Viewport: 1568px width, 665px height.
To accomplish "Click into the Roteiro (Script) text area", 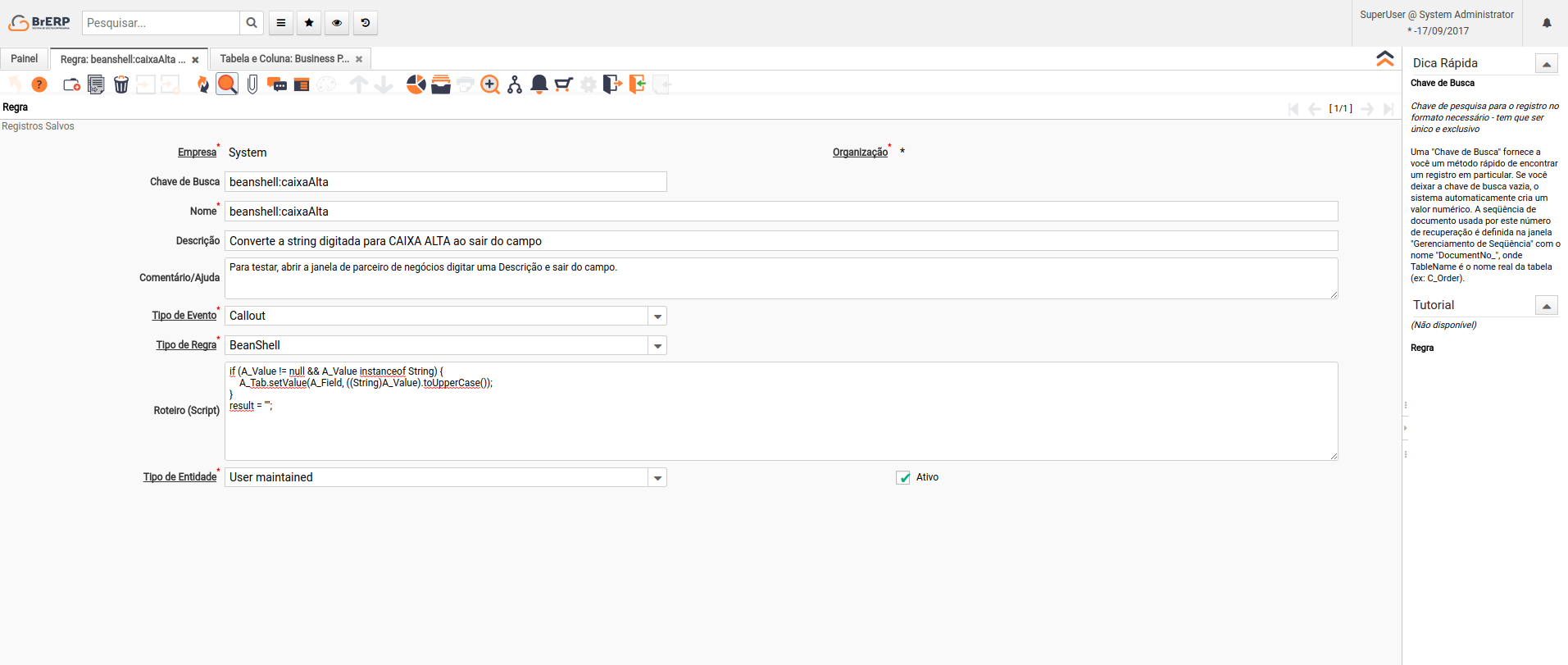I will coord(781,412).
